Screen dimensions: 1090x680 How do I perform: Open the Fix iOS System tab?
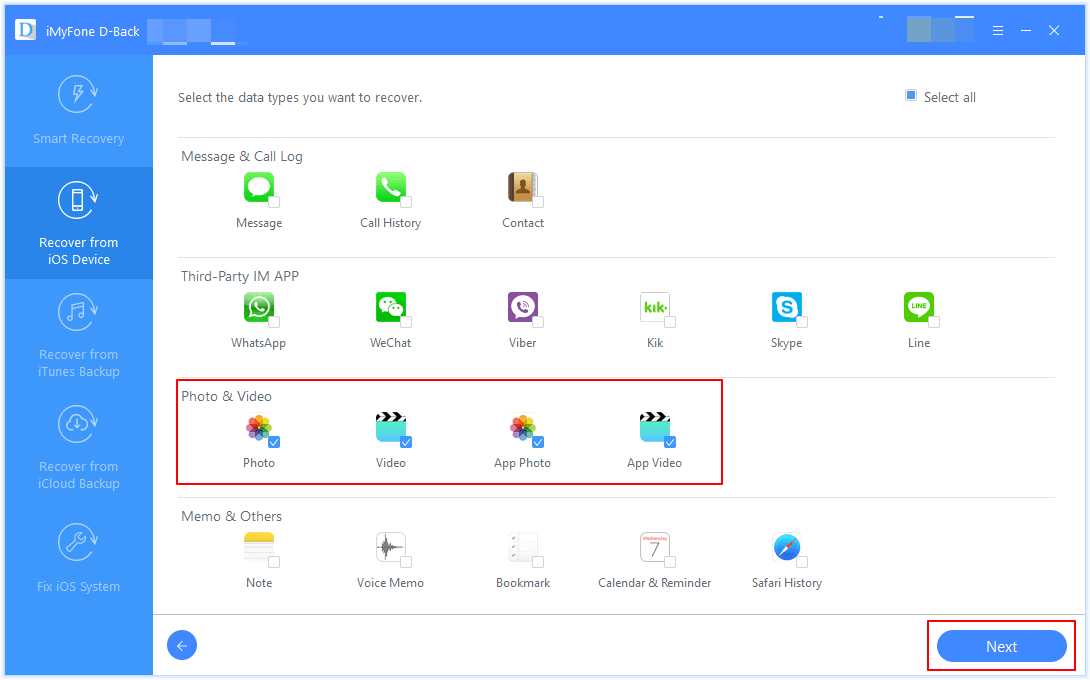click(x=78, y=559)
